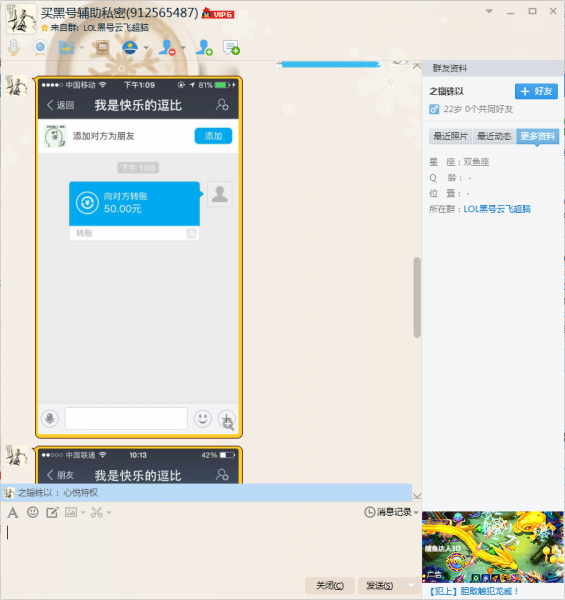This screenshot has height=600, width=565.
Task: Expand the report icon dropdown arrow
Action: tap(146, 48)
